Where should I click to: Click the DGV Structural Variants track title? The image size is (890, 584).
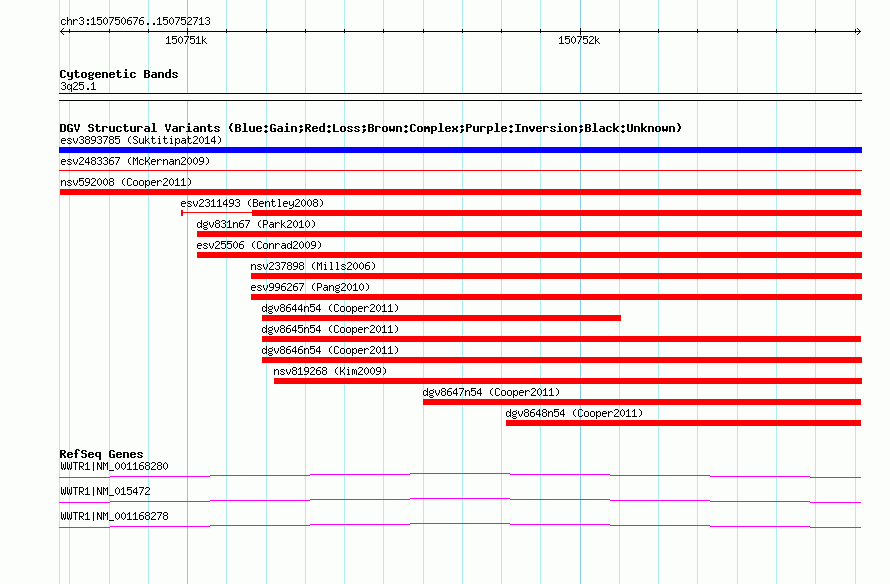pos(370,128)
